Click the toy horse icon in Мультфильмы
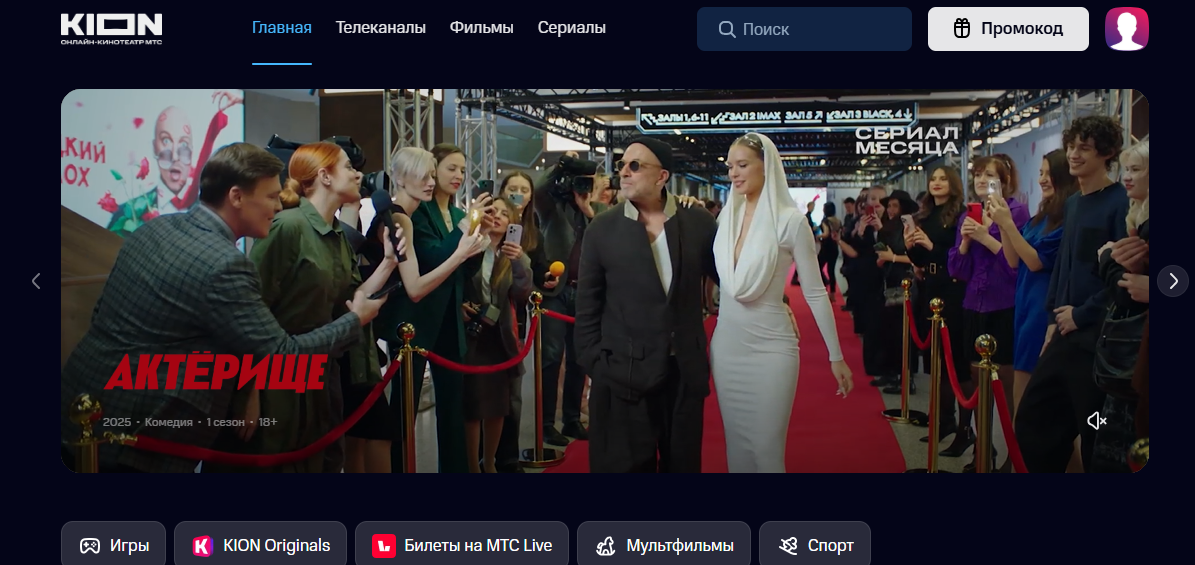Viewport: 1195px width, 565px height. coord(606,546)
